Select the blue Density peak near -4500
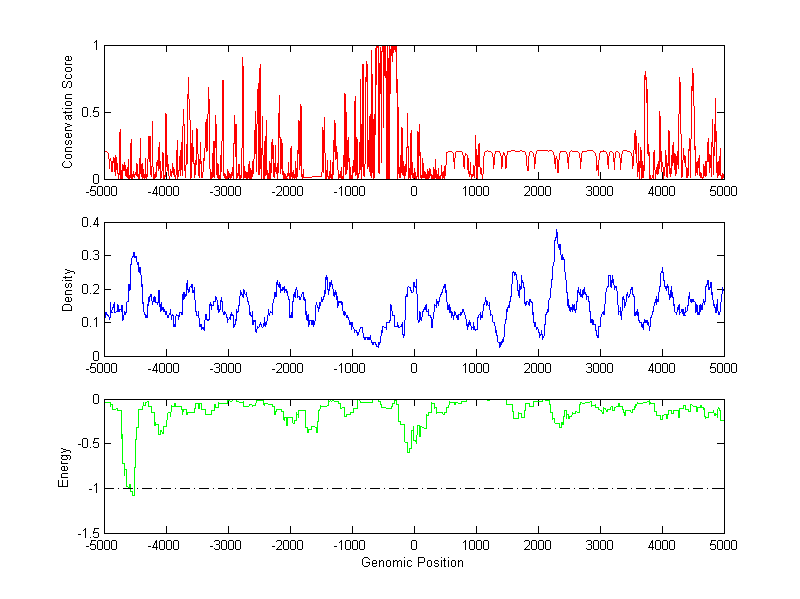The height and width of the screenshot is (599, 800). tap(133, 254)
